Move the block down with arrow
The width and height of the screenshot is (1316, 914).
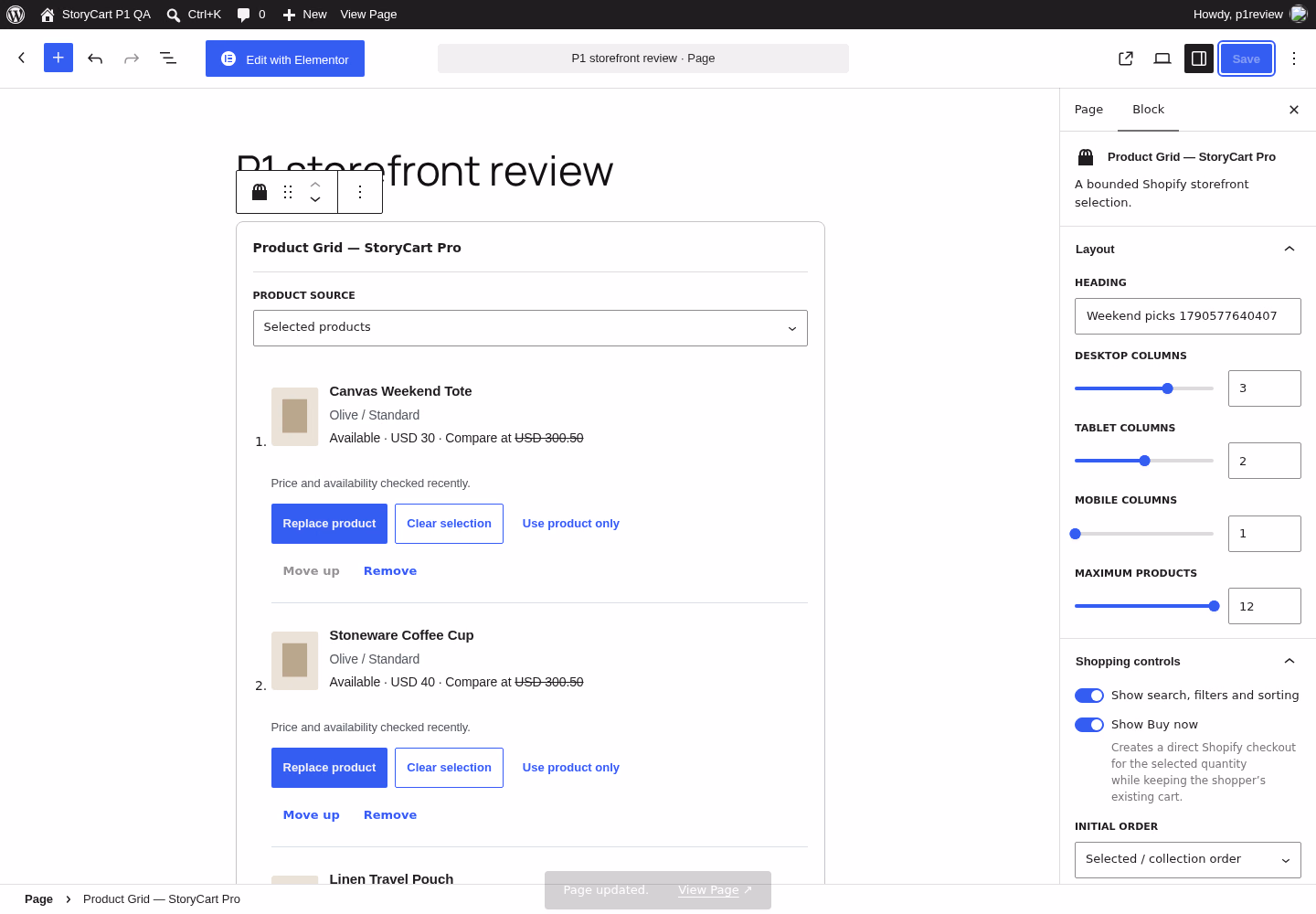point(315,199)
